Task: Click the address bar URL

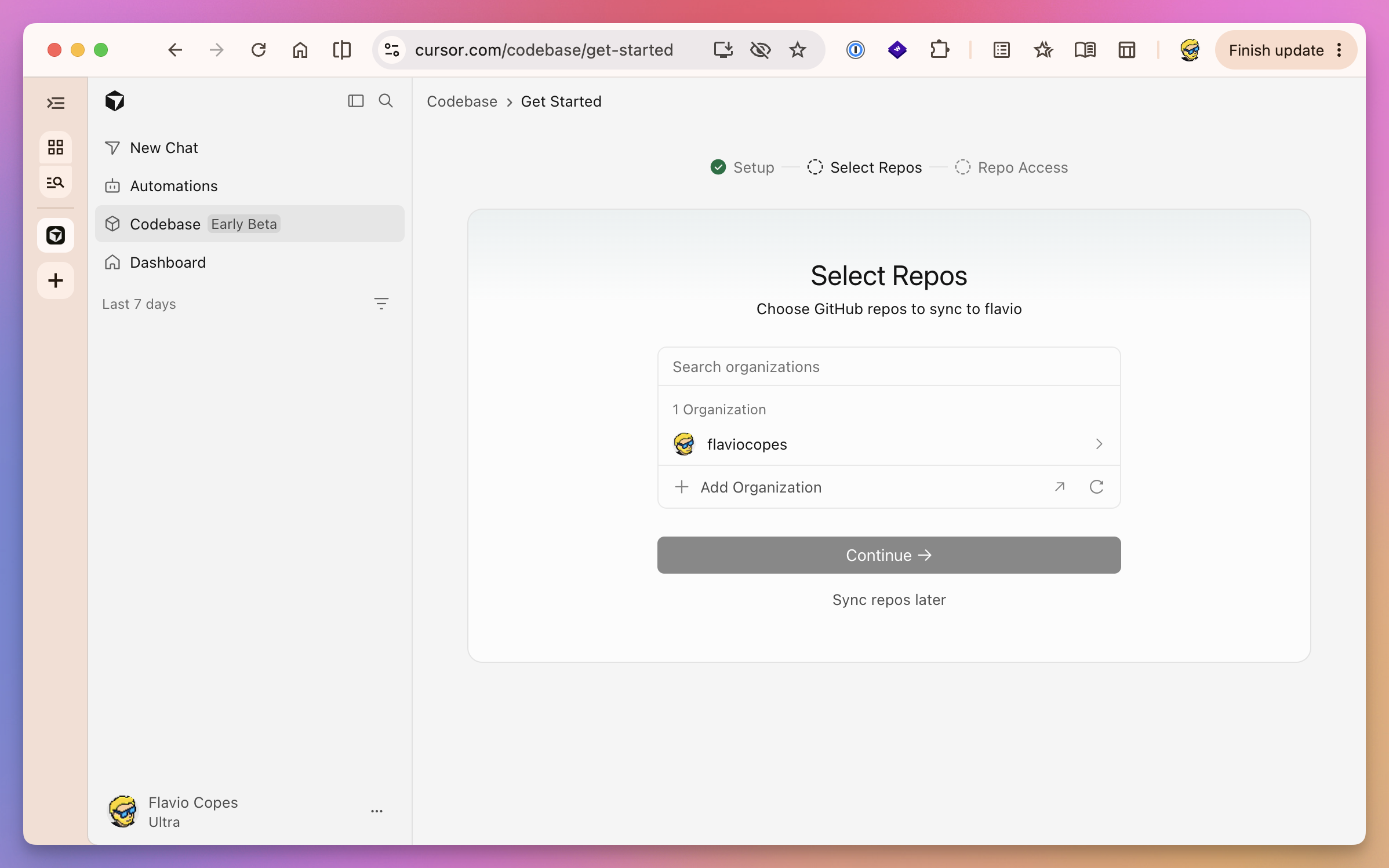Action: (x=544, y=50)
